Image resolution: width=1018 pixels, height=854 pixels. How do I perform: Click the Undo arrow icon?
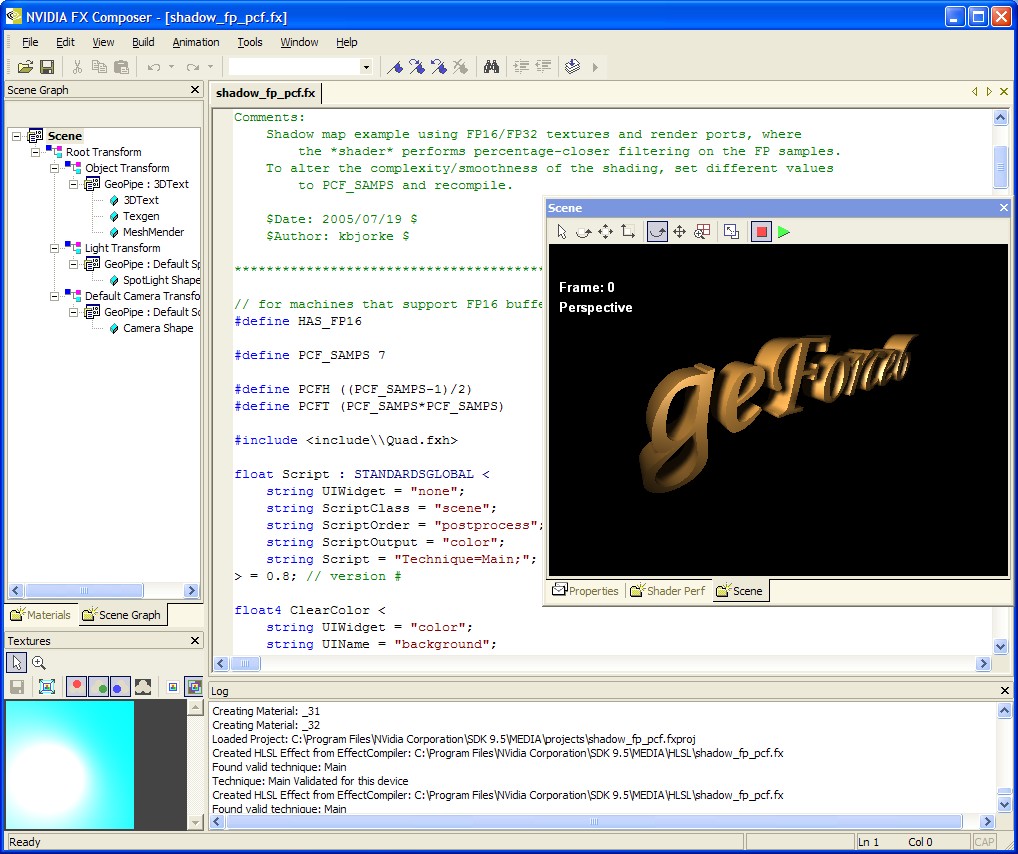(x=154, y=67)
